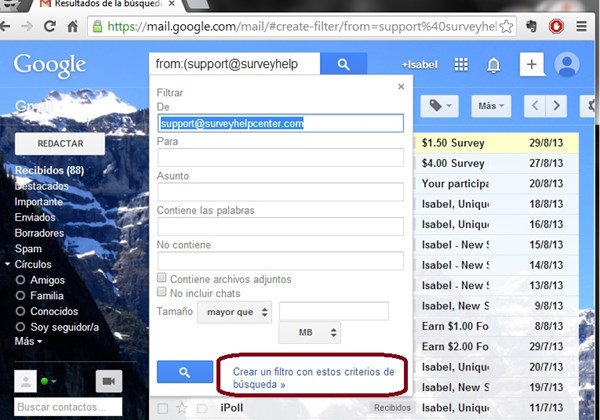600x420 pixels.
Task: Open Enviados folder
Action: click(x=35, y=217)
